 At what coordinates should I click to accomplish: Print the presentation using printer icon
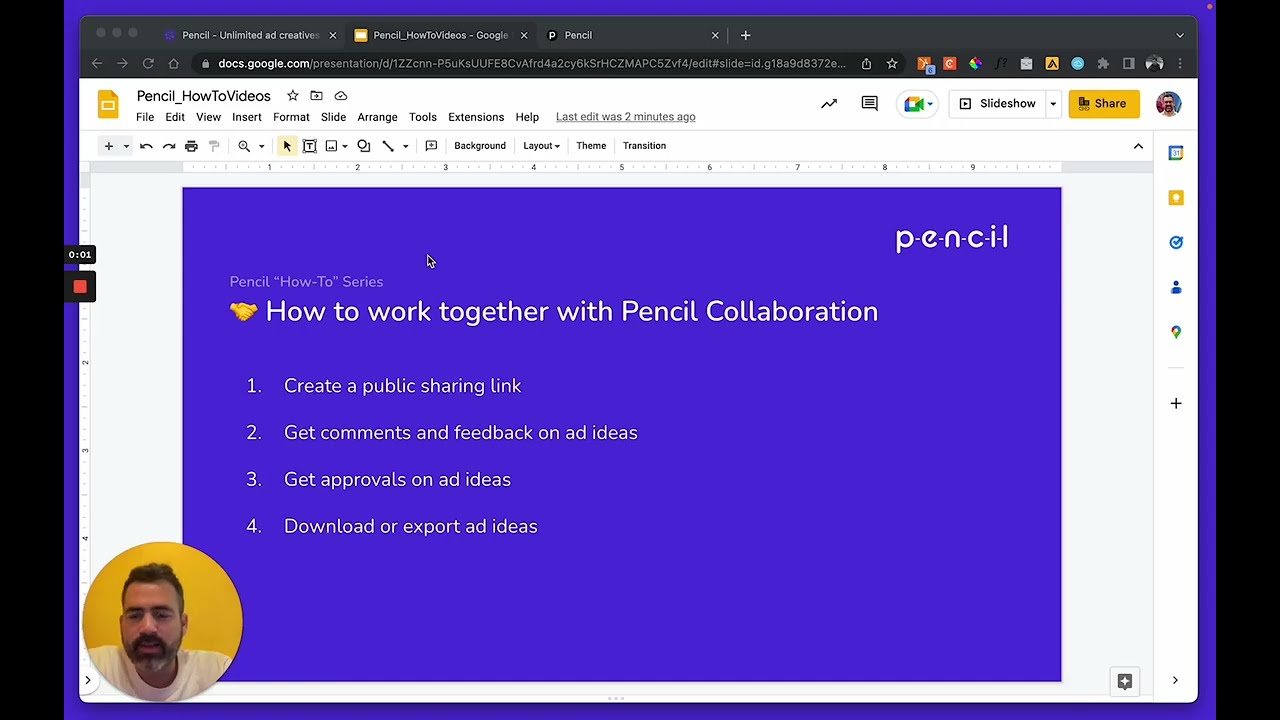click(191, 146)
